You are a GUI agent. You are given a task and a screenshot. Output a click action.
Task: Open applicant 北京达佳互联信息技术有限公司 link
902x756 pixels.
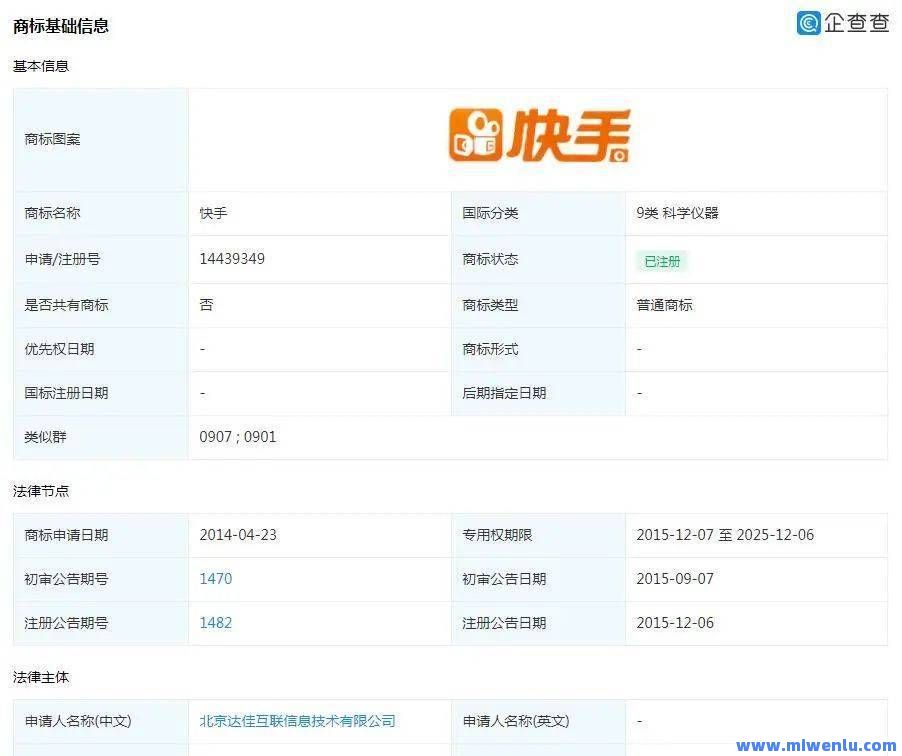pos(298,721)
